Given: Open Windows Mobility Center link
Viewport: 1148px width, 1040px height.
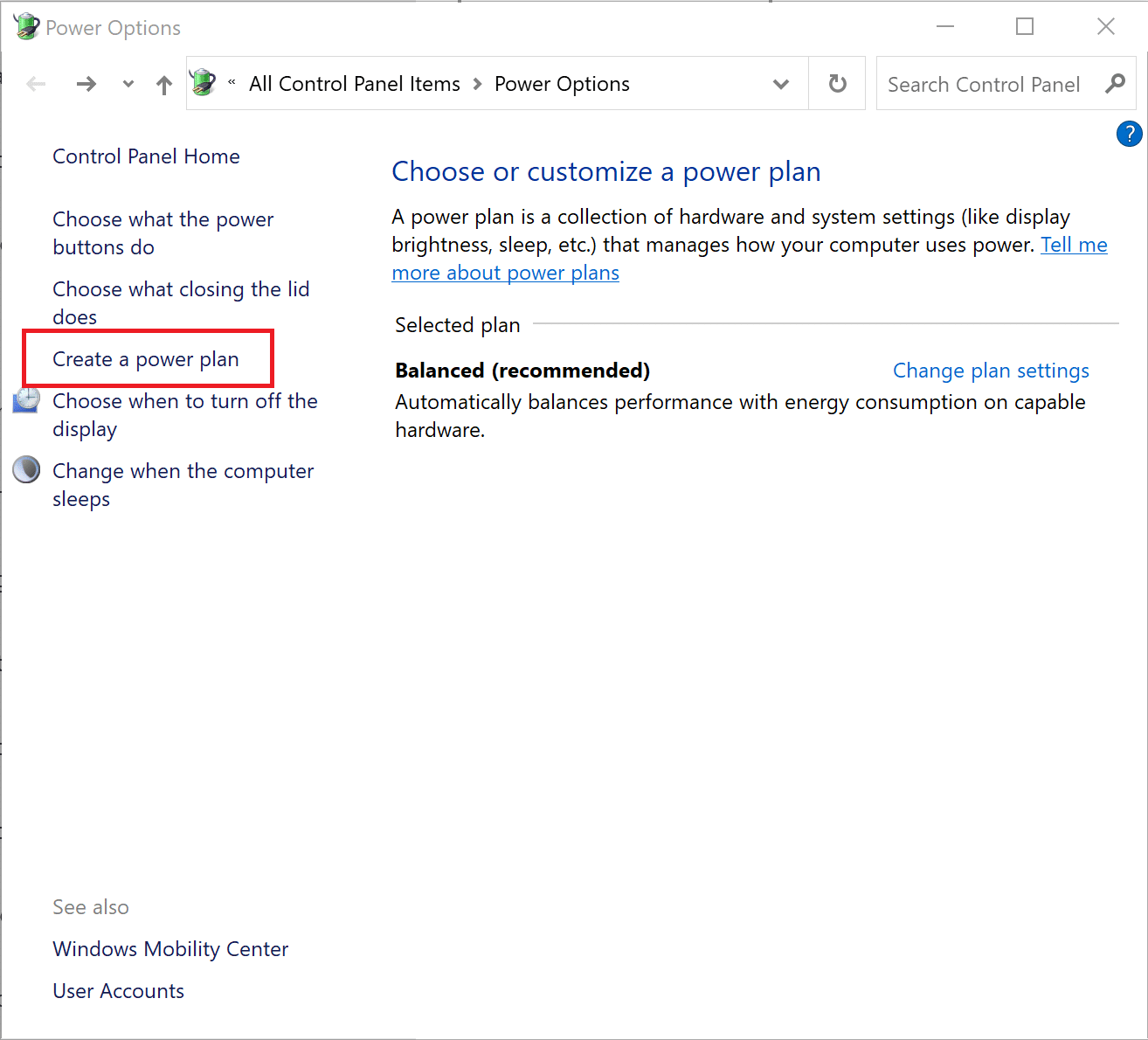Looking at the screenshot, I should click(170, 949).
